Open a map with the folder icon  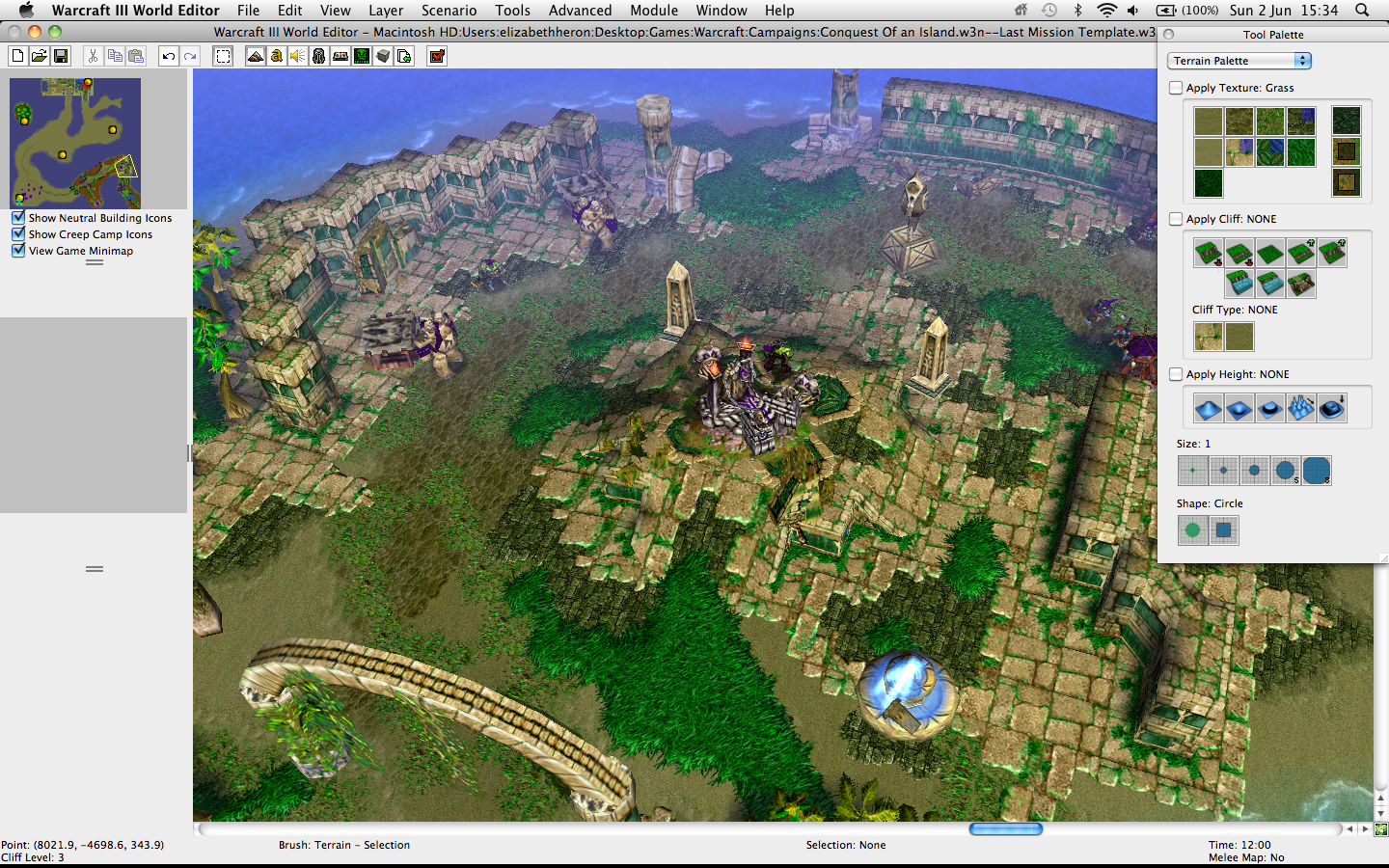click(40, 56)
